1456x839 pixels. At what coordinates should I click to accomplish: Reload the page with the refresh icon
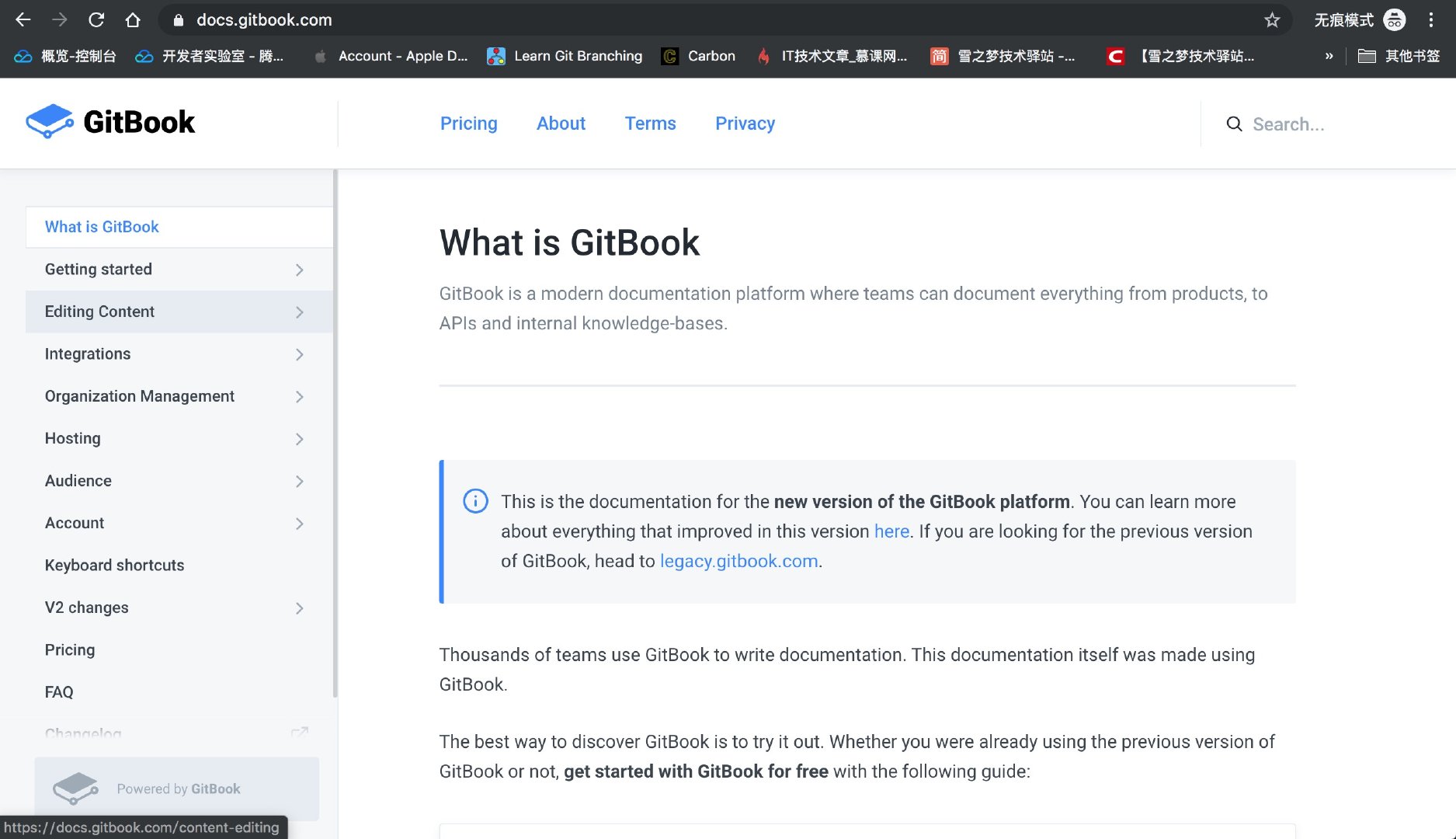(x=95, y=19)
